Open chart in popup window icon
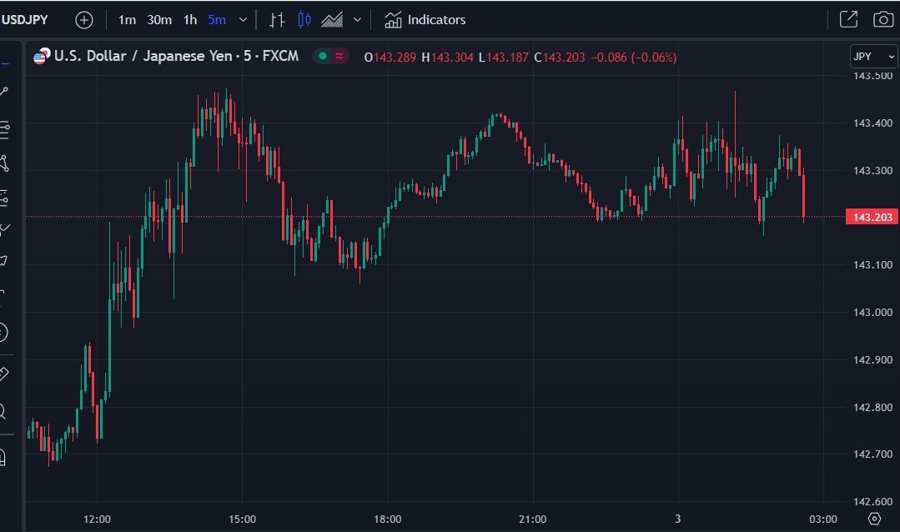Image resolution: width=900 pixels, height=532 pixels. coord(848,20)
